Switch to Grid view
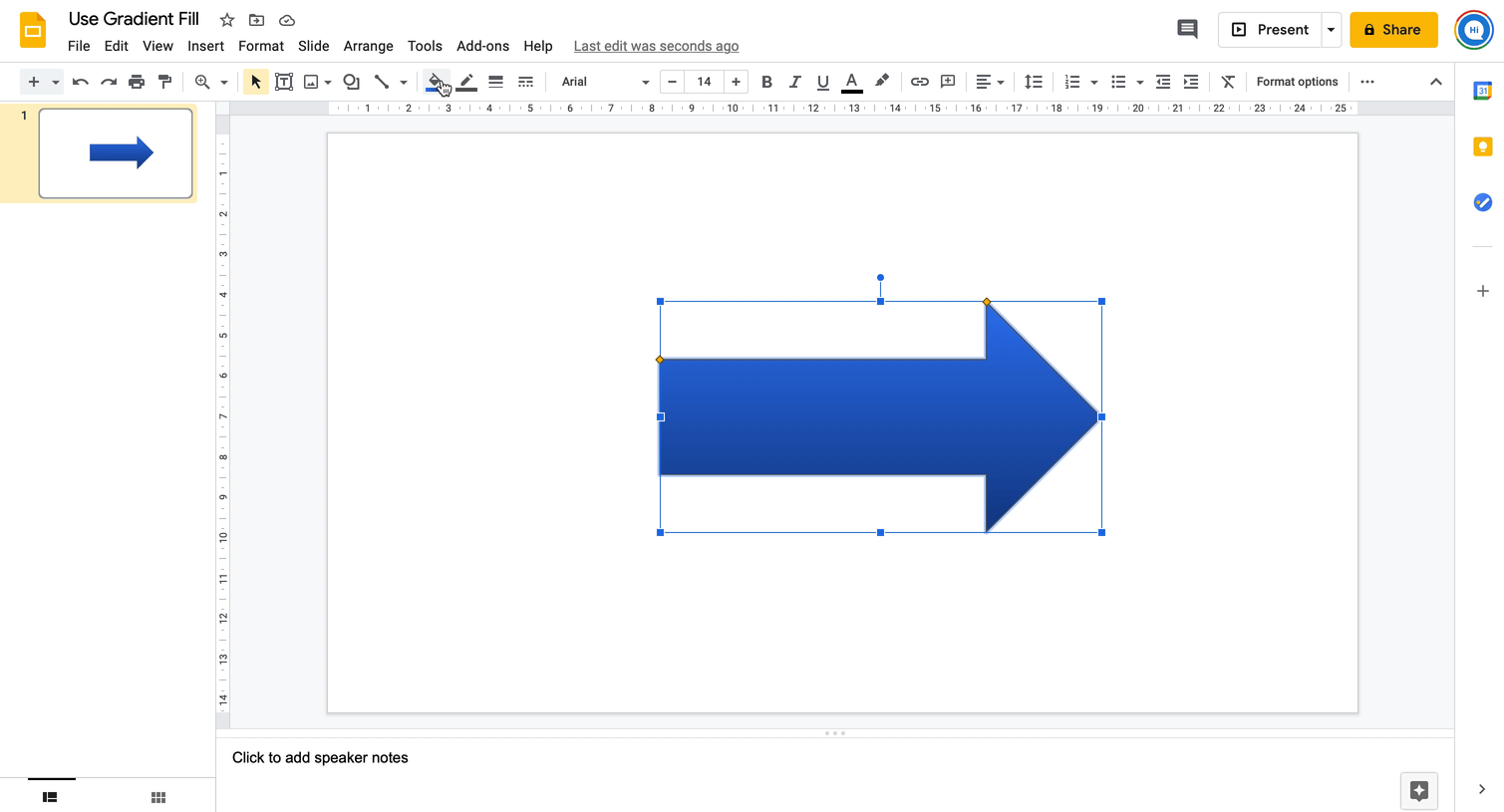This screenshot has height=812, width=1504. (158, 797)
